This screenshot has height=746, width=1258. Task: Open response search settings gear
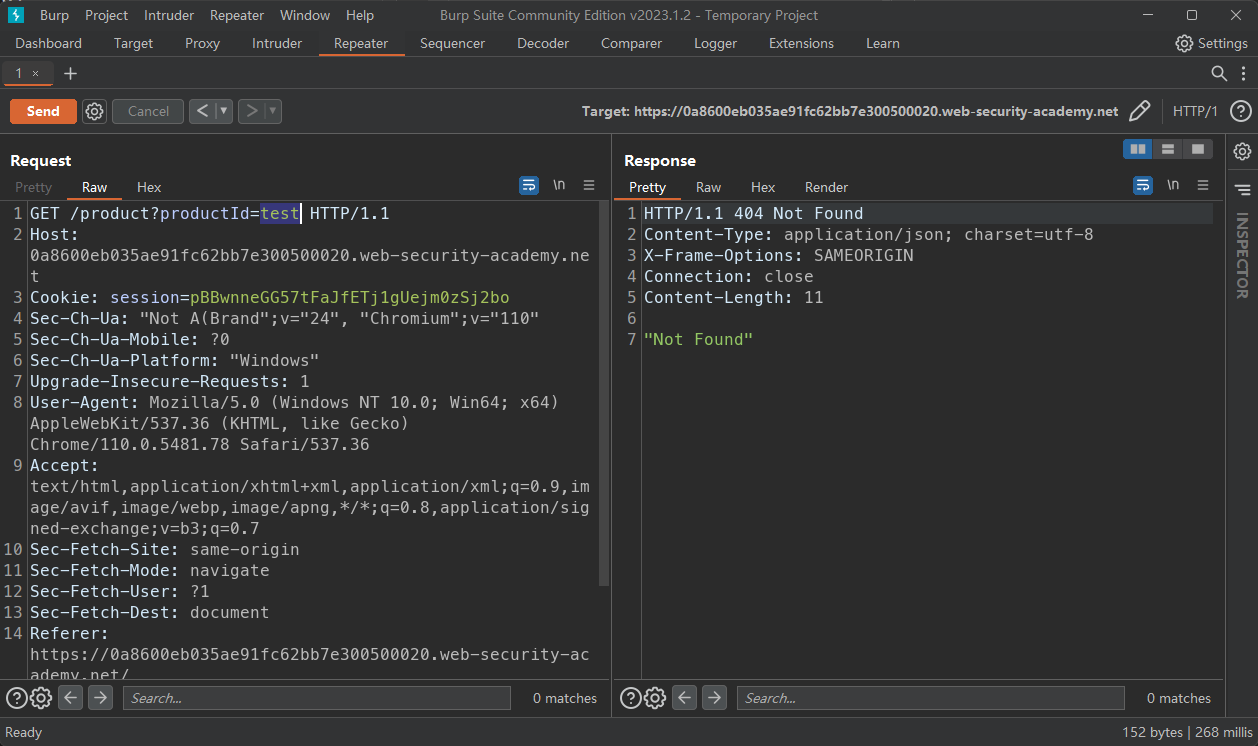click(x=655, y=698)
